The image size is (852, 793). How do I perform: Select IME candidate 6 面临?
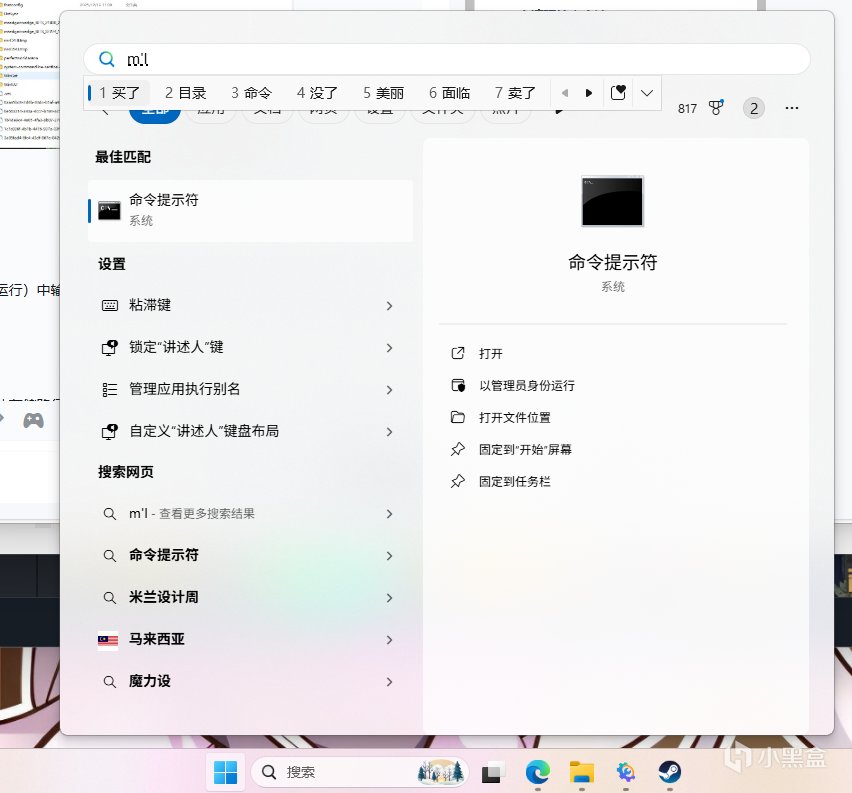[449, 93]
